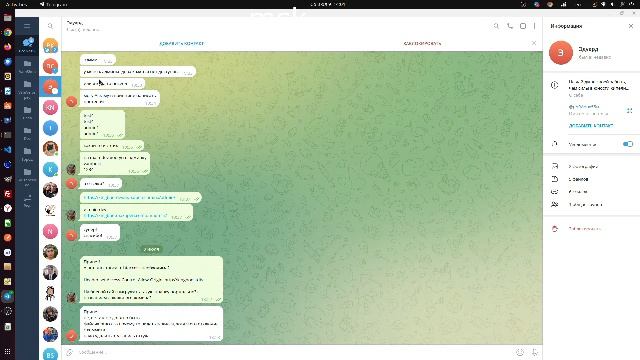Open the chat with pink KN avatar
The height and width of the screenshot is (360, 640).
pyautogui.click(x=50, y=107)
